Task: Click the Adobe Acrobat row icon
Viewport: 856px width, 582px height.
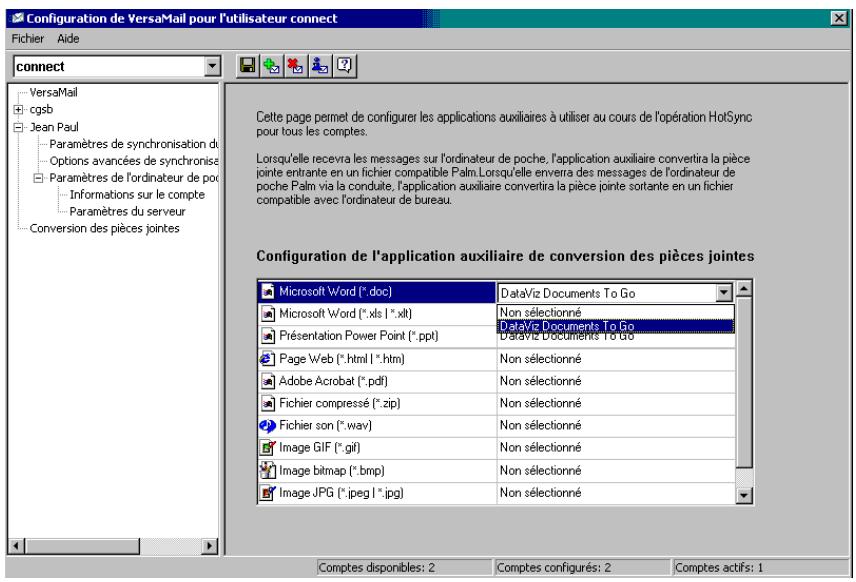Action: click(x=268, y=381)
